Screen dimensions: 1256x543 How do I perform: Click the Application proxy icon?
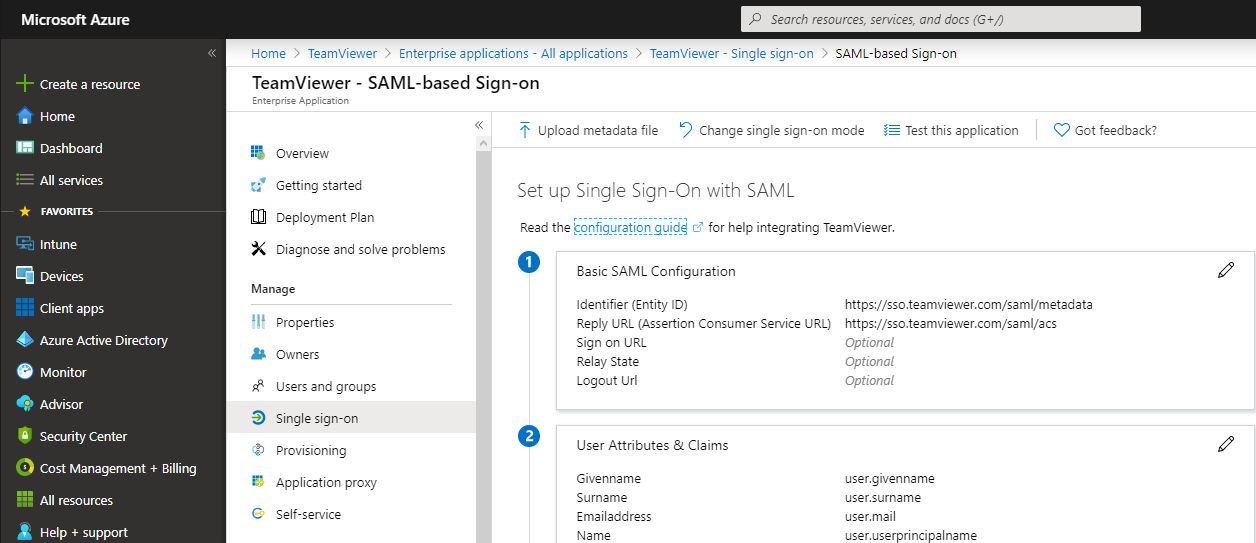pos(258,482)
